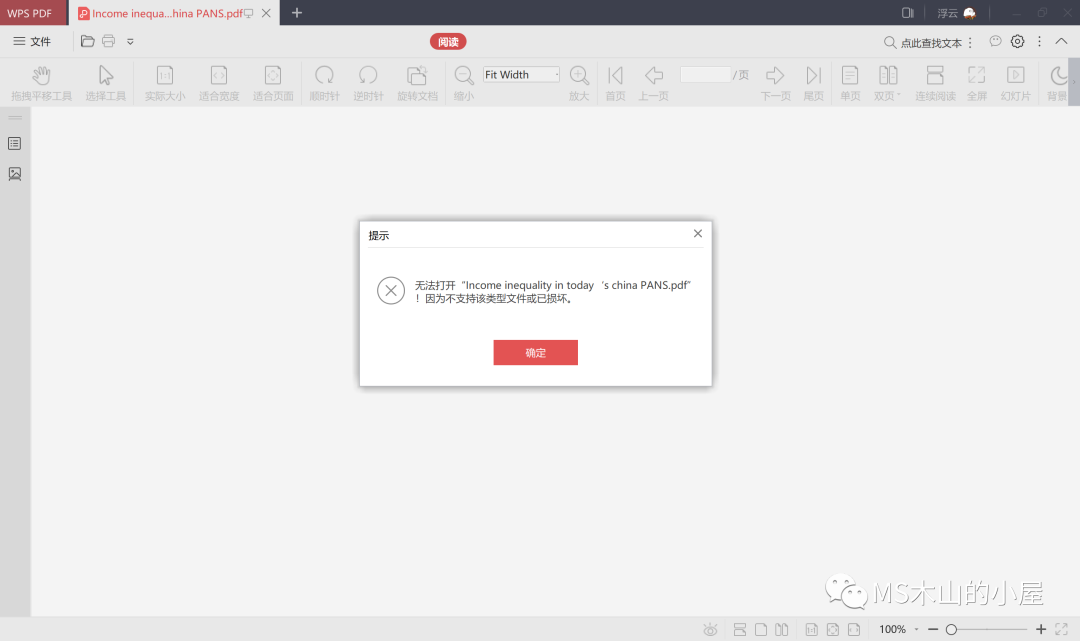Open the outline/bookmarks sidebar panel
This screenshot has width=1080, height=641.
[14, 143]
